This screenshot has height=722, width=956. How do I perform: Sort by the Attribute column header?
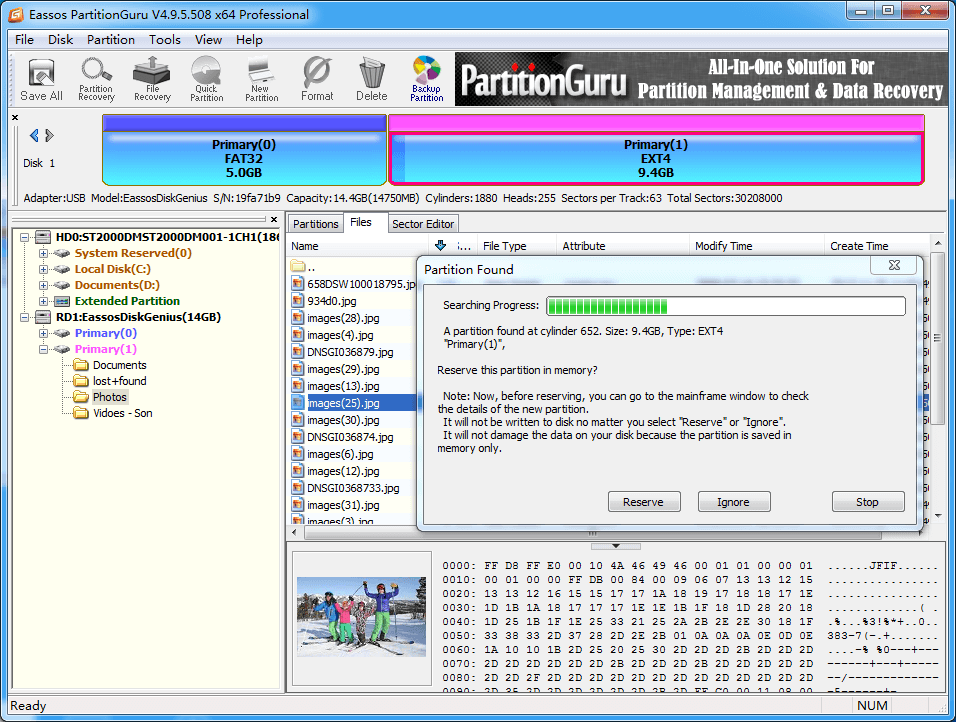click(622, 246)
